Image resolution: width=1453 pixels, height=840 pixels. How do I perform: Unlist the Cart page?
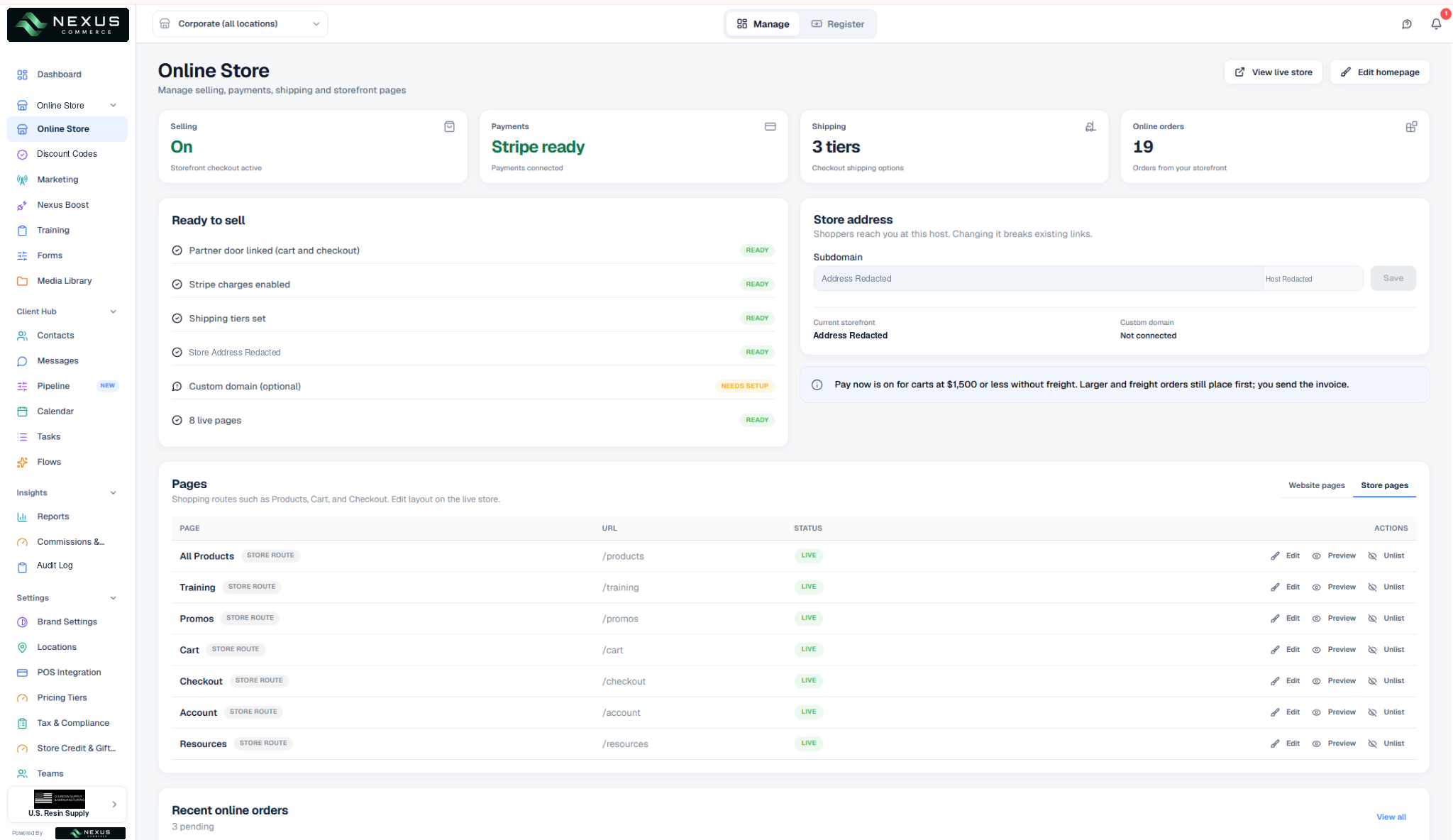[x=1386, y=650]
